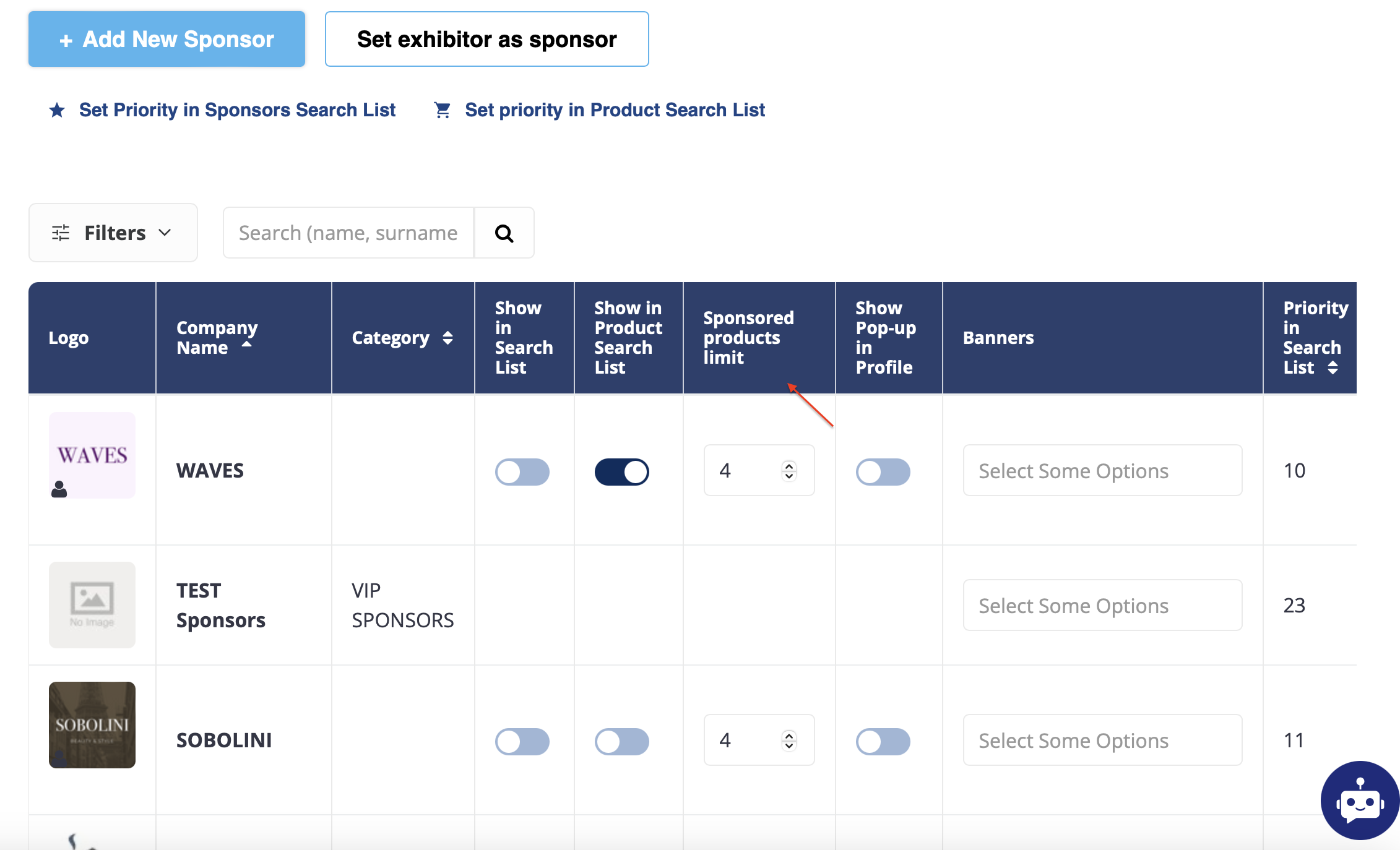Click the search magnifier icon button
Image resolution: width=1400 pixels, height=850 pixels.
pyautogui.click(x=504, y=233)
